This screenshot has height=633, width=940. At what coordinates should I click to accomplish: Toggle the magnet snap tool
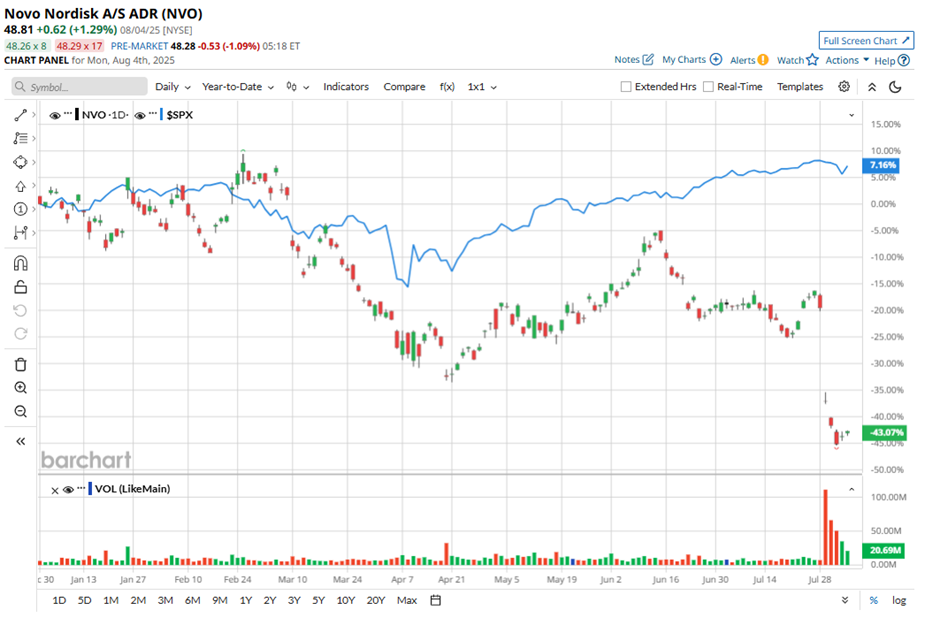click(x=20, y=264)
